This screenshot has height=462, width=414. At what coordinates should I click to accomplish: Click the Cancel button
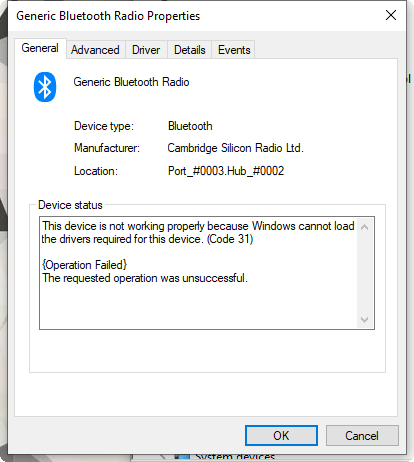click(362, 435)
